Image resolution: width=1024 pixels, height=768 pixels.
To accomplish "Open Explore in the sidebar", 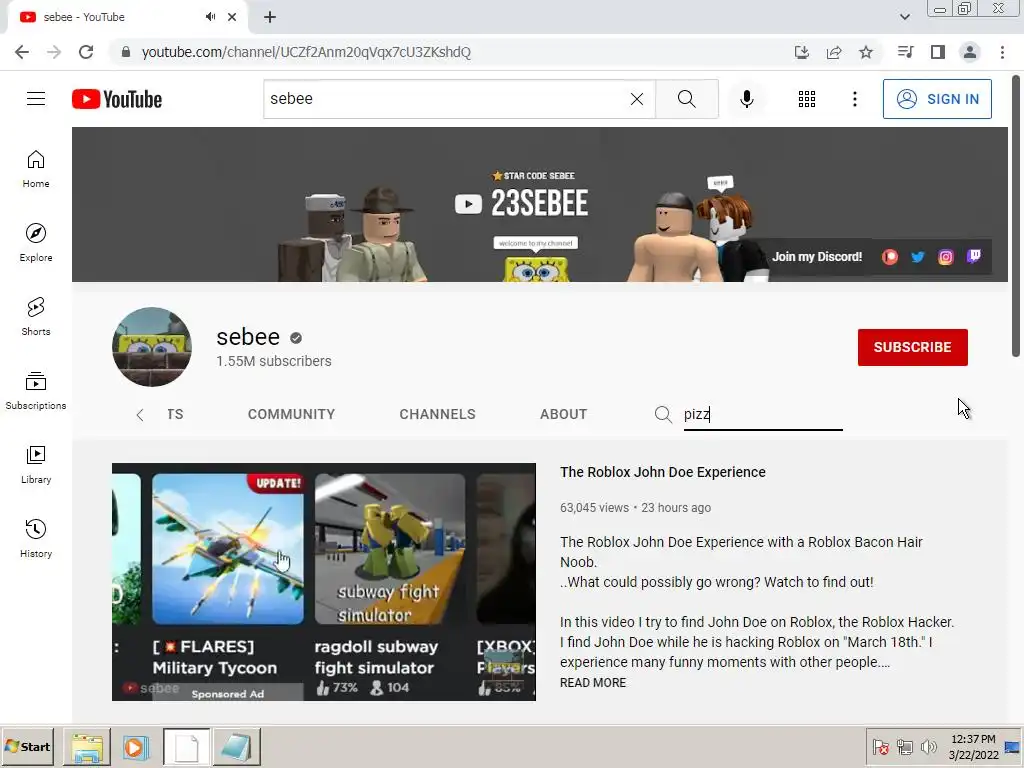I will click(36, 243).
